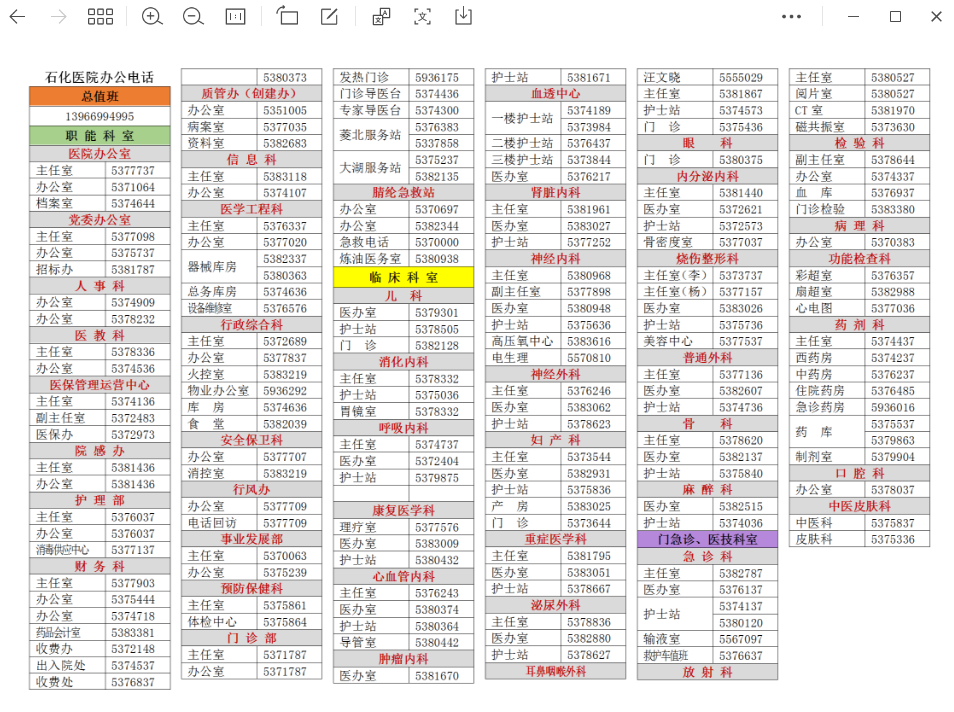Go forward to the next image
The width and height of the screenshot is (954, 712).
pyautogui.click(x=59, y=17)
